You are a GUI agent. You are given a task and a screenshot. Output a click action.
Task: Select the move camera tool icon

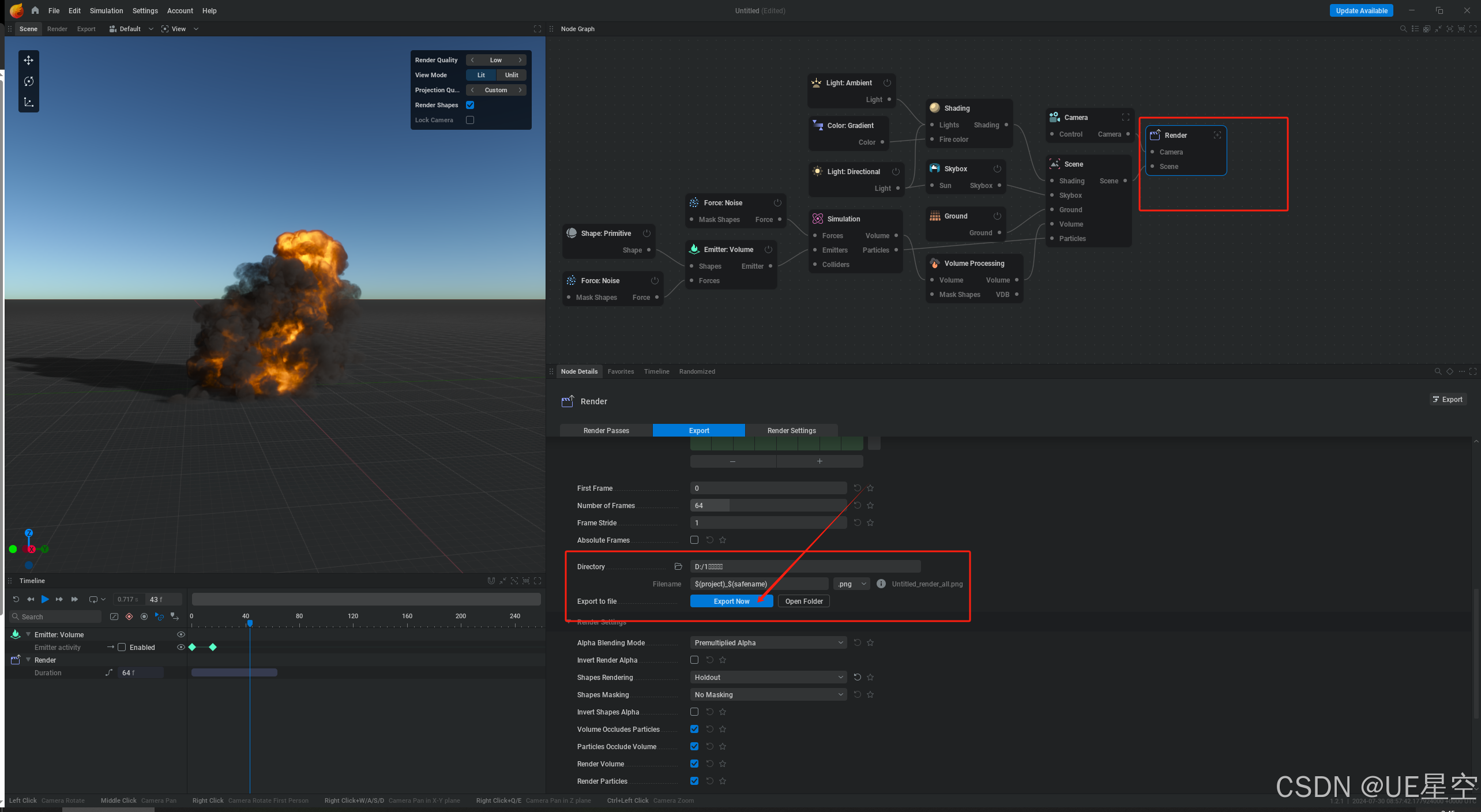(x=28, y=61)
